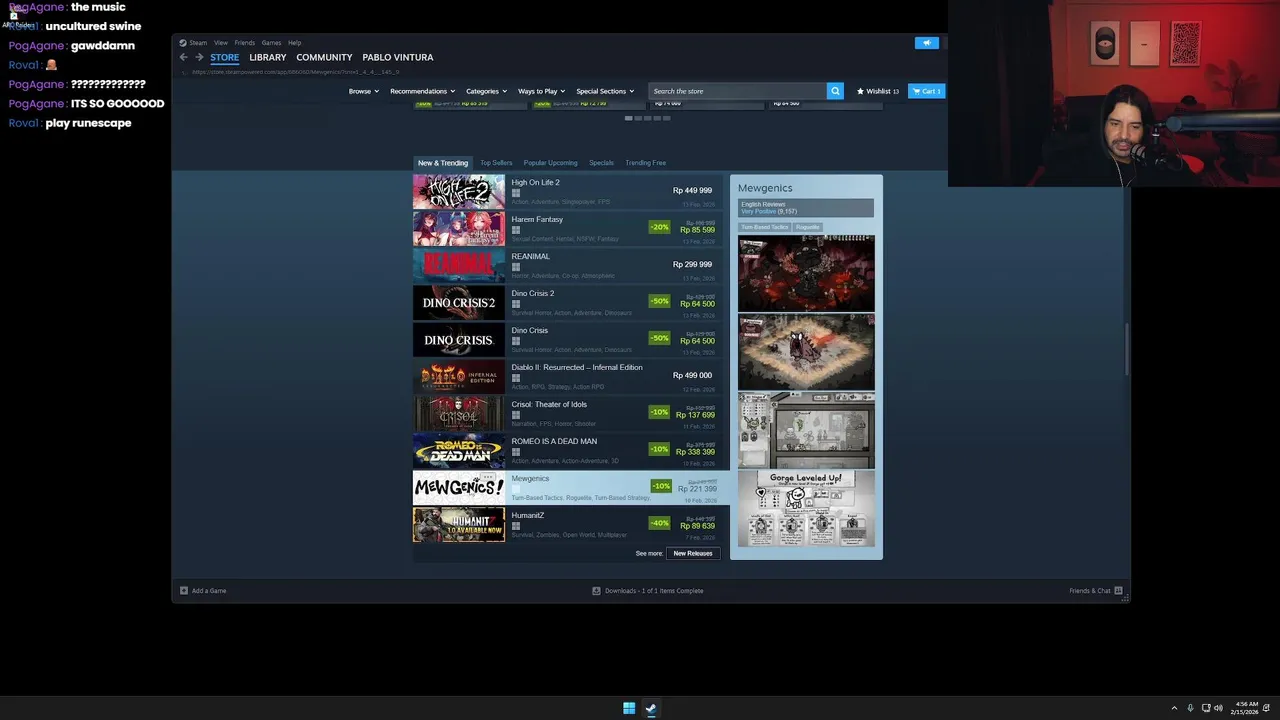Image resolution: width=1280 pixels, height=720 pixels.
Task: Click the New Releases button
Action: (693, 553)
